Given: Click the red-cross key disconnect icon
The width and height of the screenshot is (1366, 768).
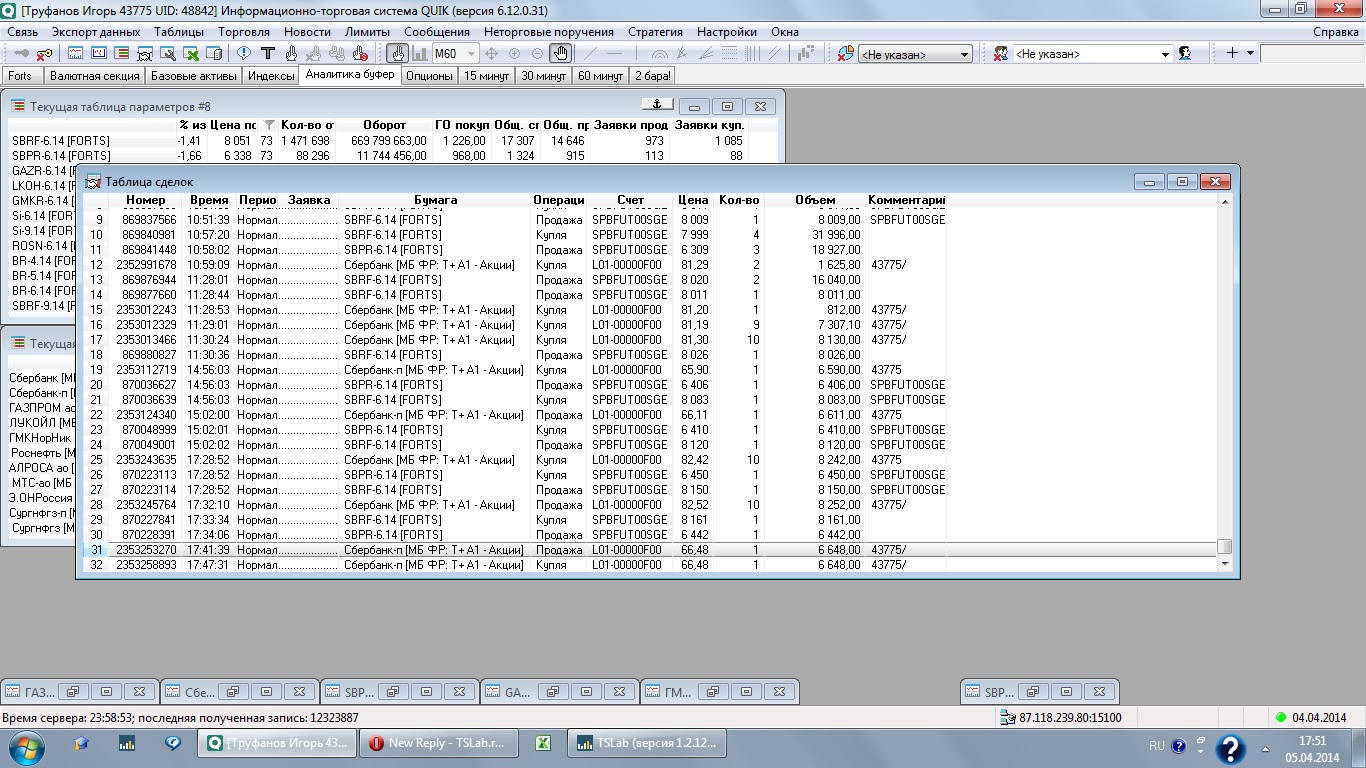Looking at the screenshot, I should click(x=44, y=54).
